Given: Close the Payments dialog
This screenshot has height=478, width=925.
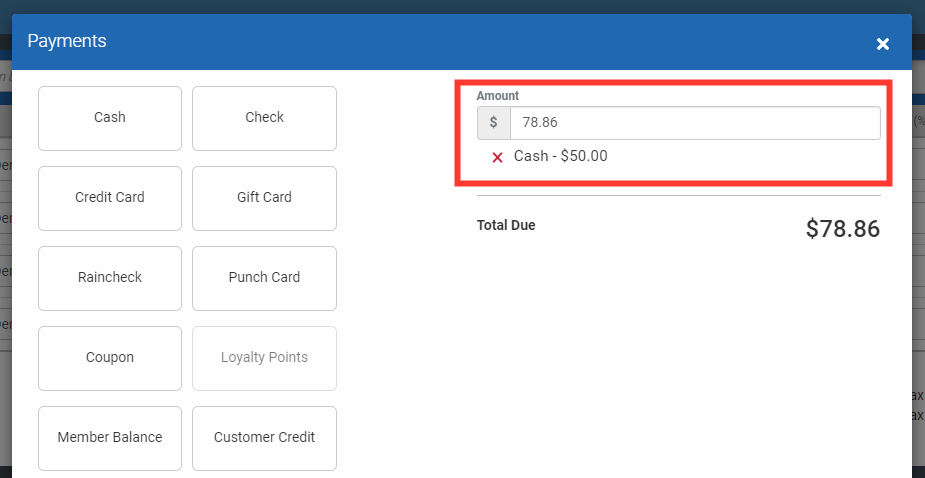Looking at the screenshot, I should [883, 43].
